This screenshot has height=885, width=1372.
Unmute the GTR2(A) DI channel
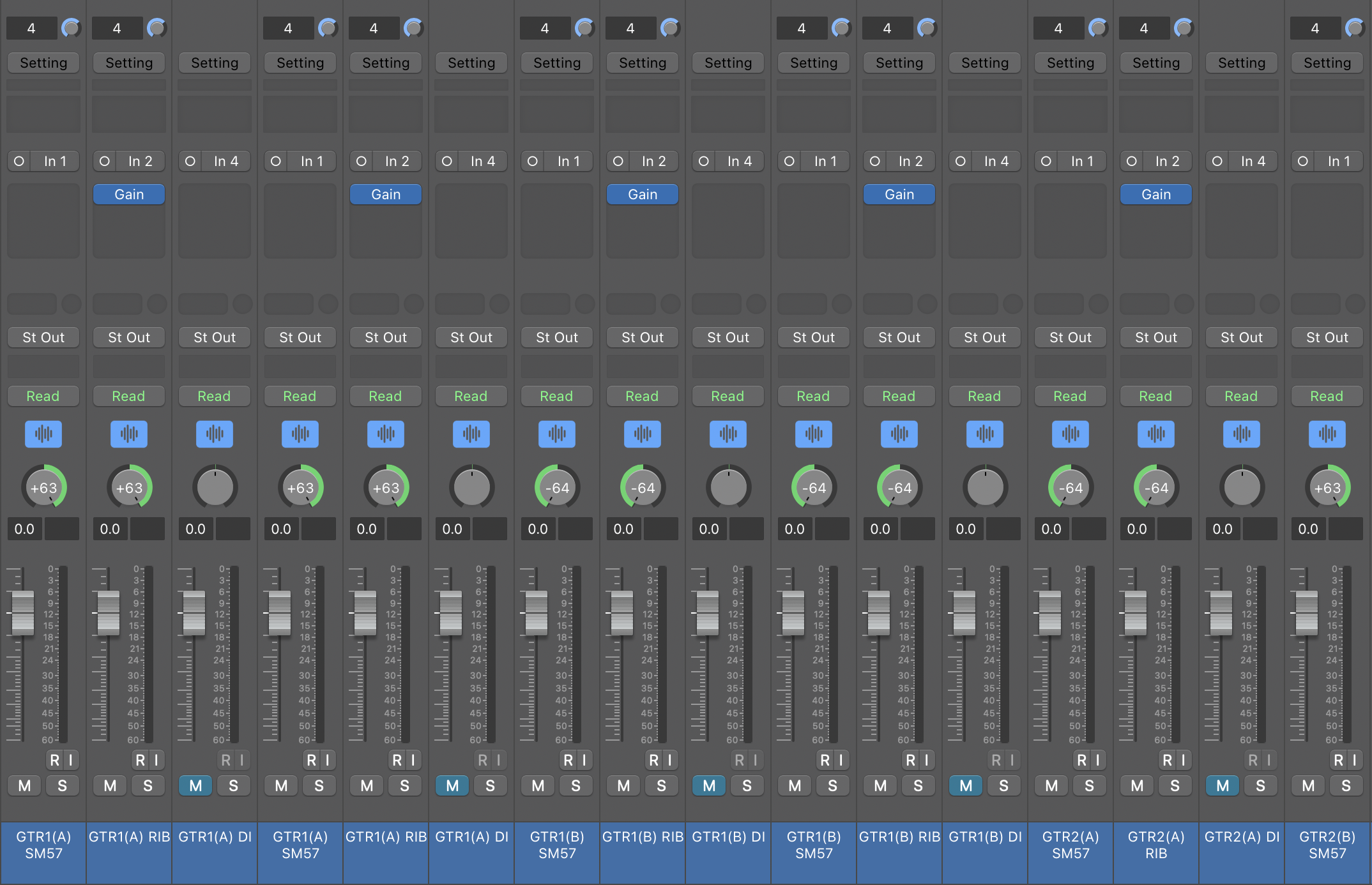pyautogui.click(x=1223, y=786)
